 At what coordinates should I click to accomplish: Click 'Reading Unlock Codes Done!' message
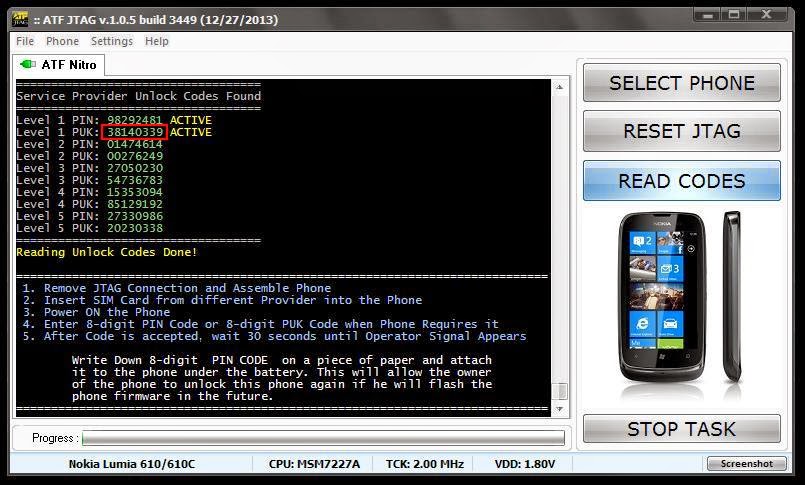pos(107,252)
